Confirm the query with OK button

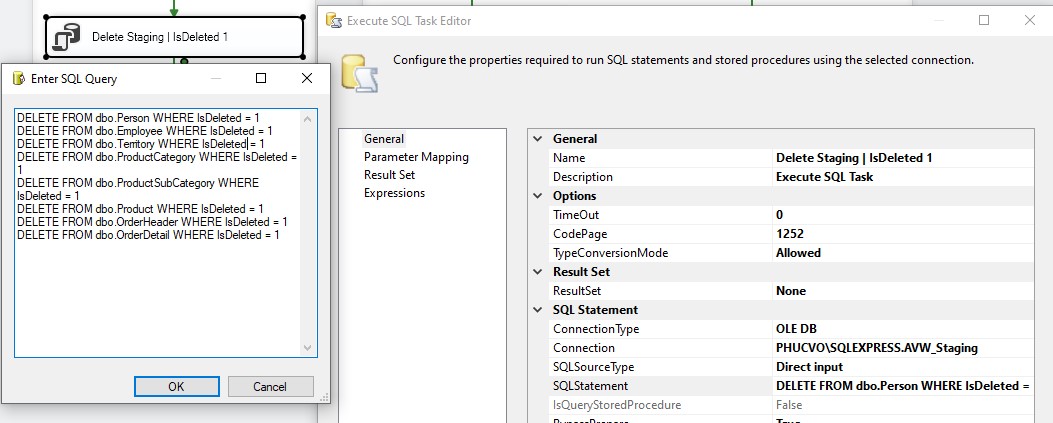[x=176, y=387]
